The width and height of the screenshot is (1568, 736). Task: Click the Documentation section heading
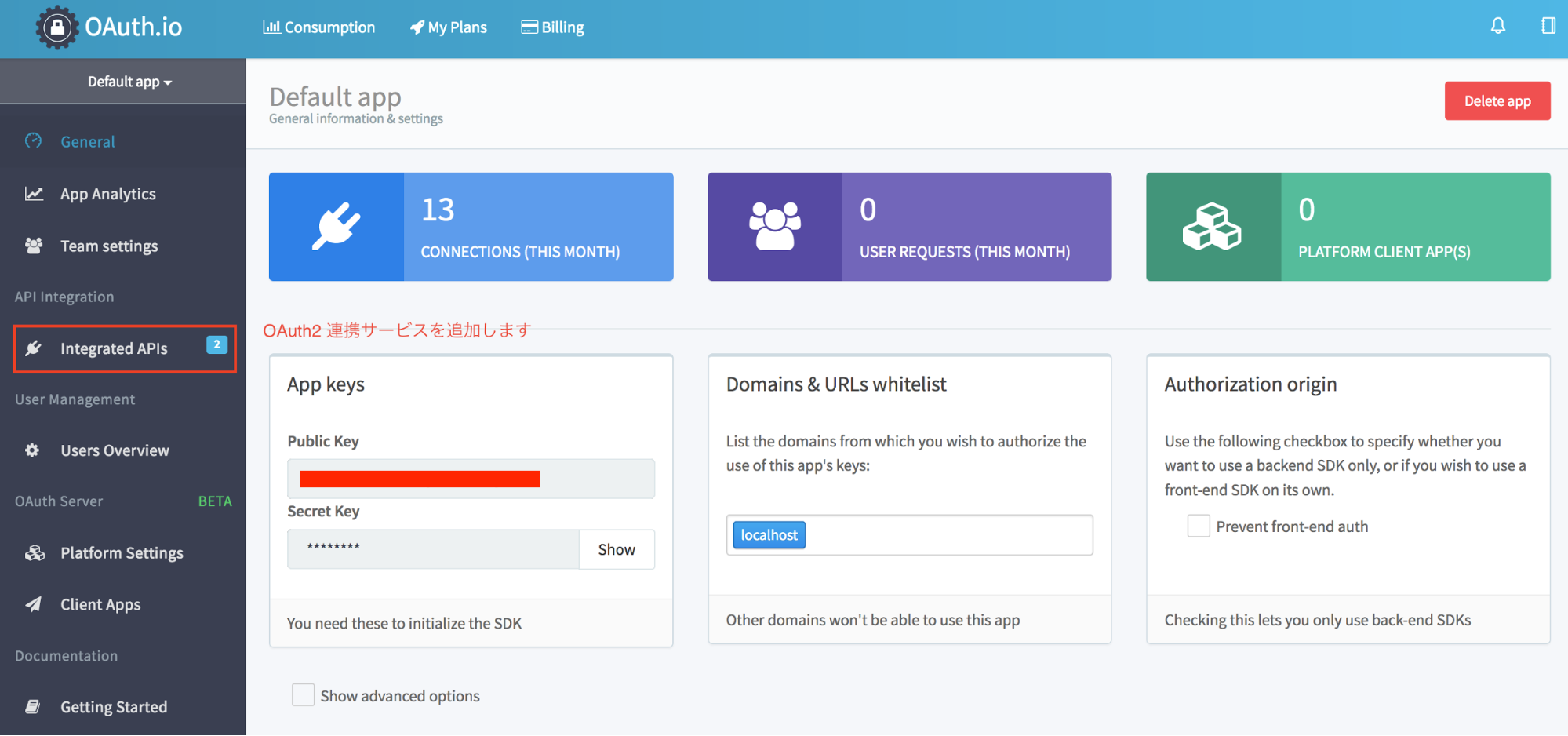[67, 656]
